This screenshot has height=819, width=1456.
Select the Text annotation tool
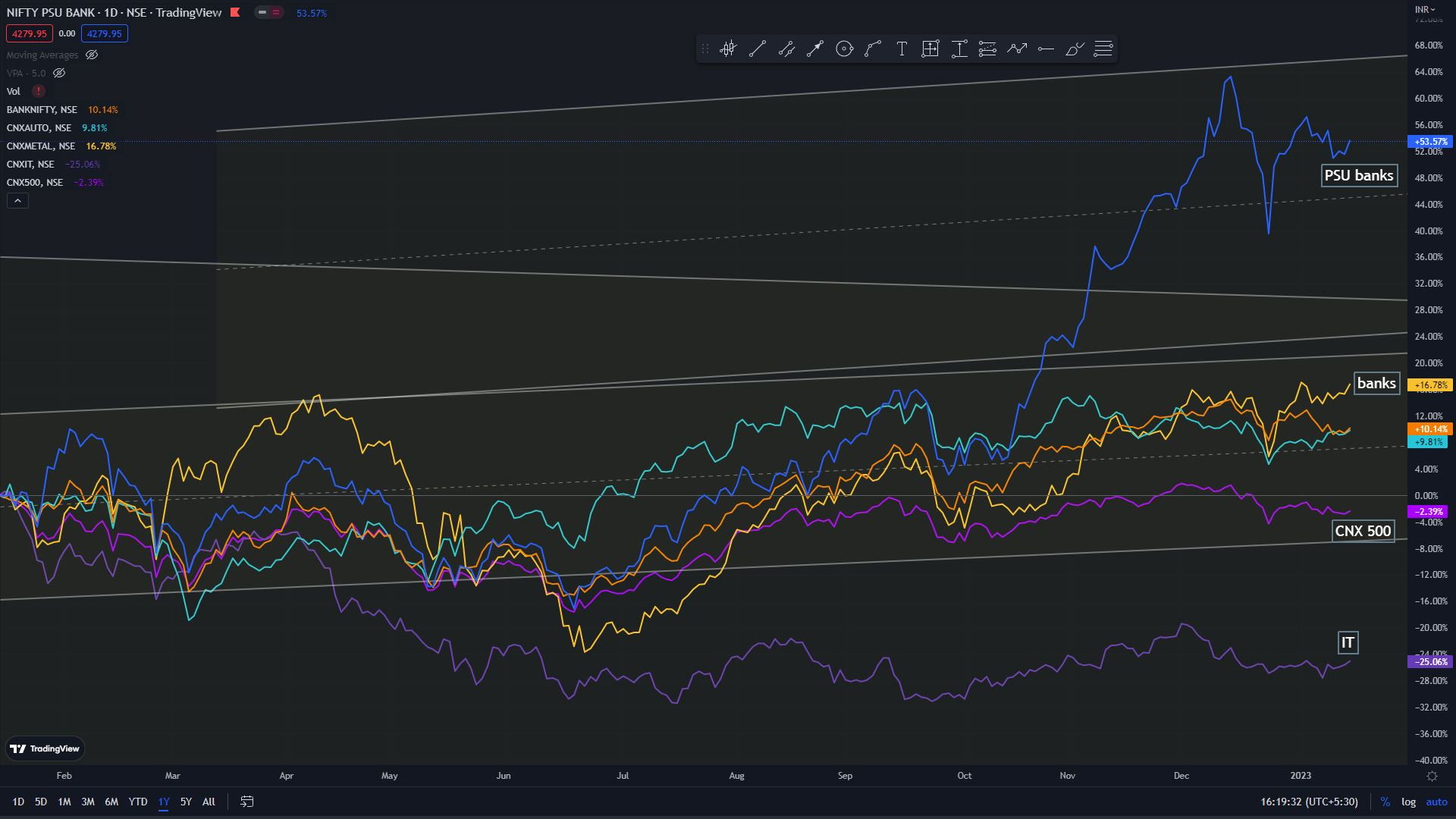tap(901, 49)
